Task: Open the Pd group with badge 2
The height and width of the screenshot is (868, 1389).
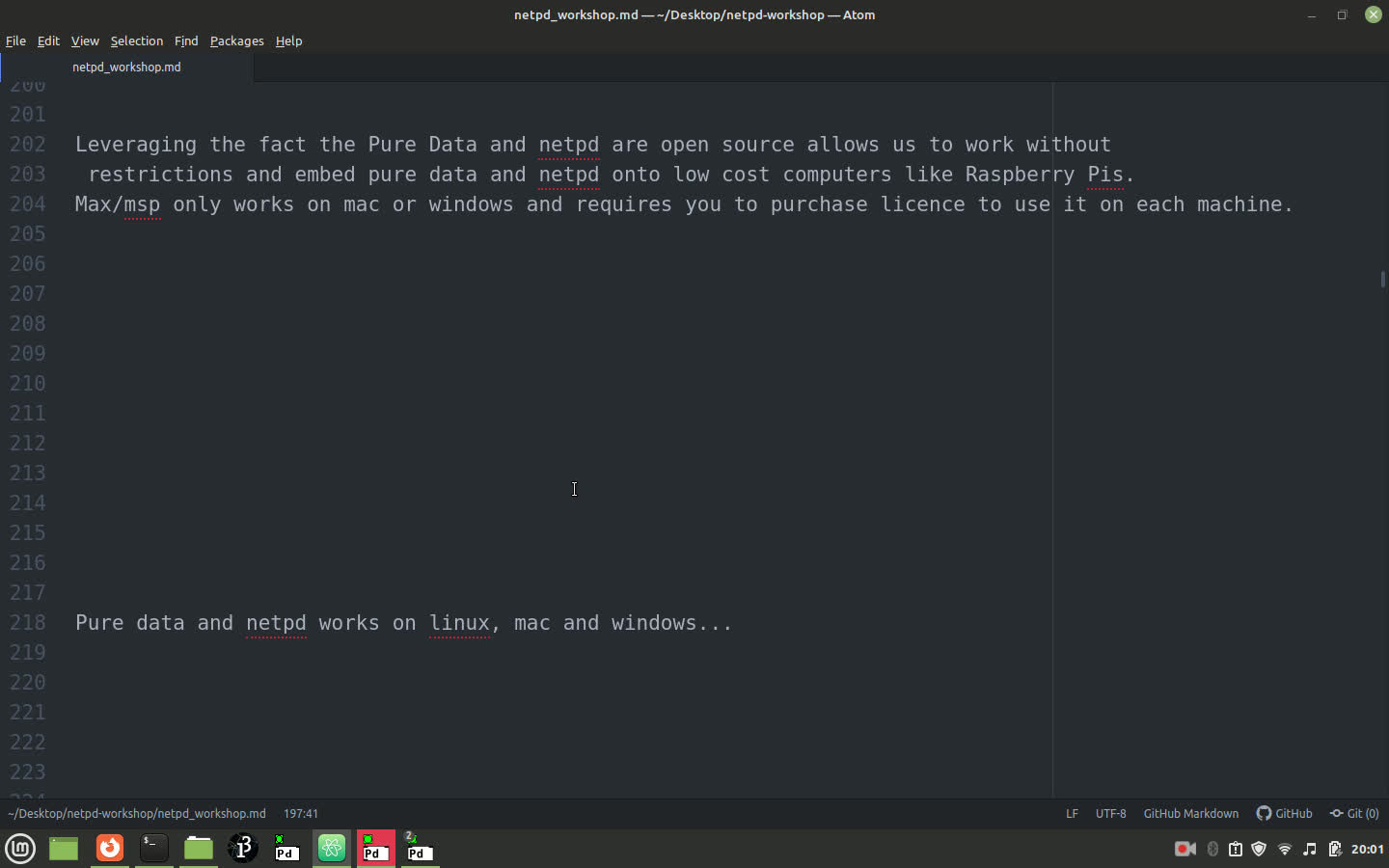Action: tap(420, 848)
